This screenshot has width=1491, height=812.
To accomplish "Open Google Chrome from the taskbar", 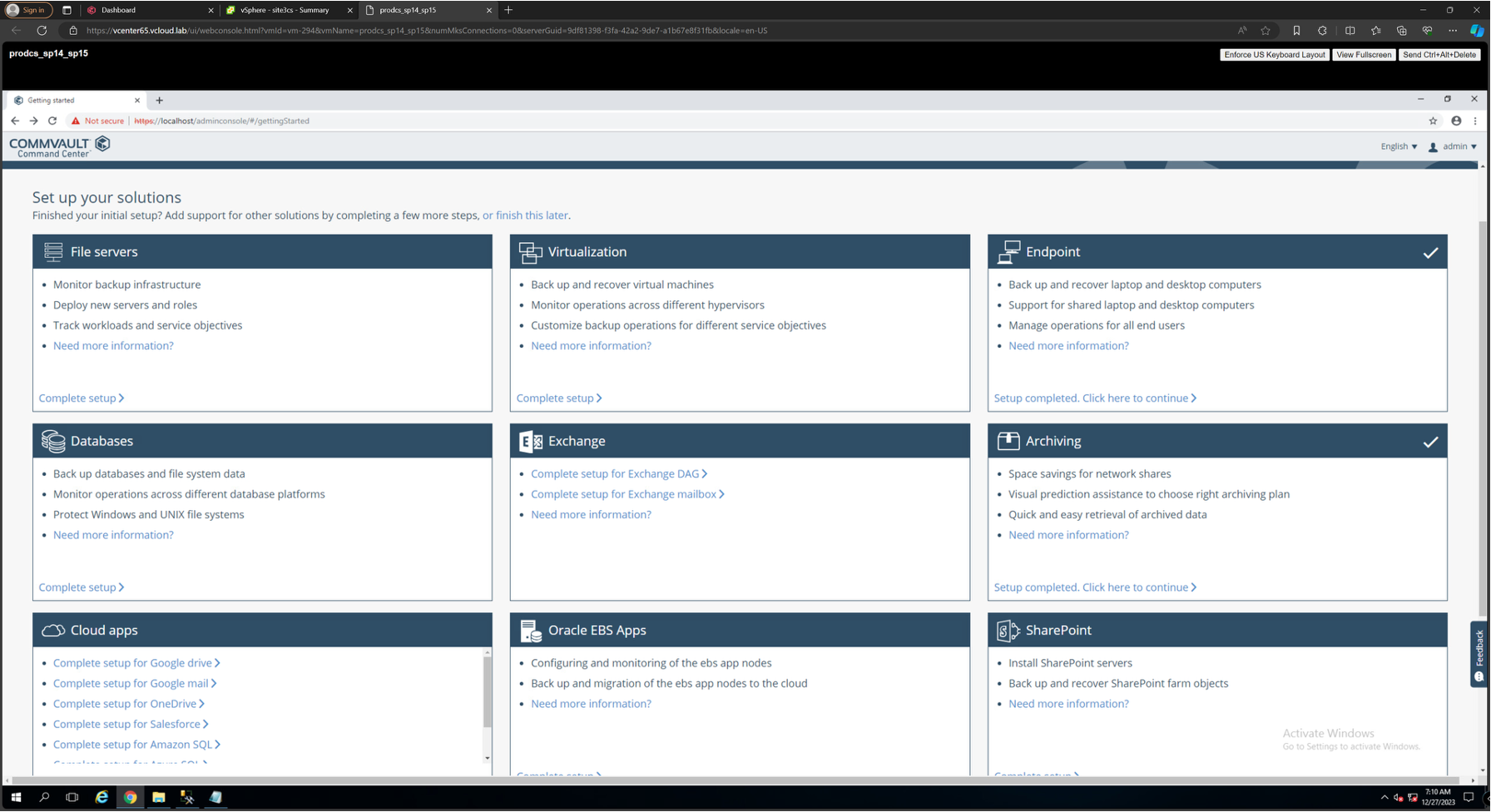I will [x=131, y=797].
